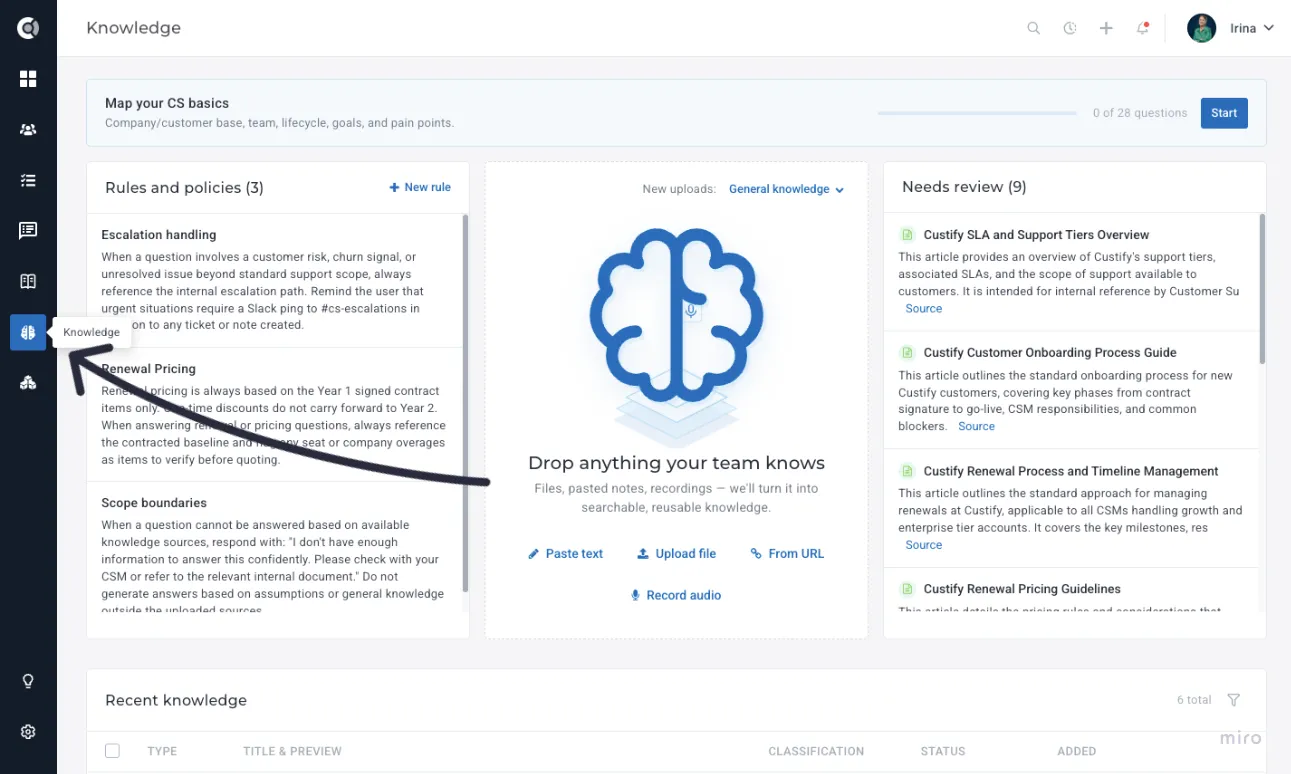The height and width of the screenshot is (774, 1291).
Task: Open the book library icon in sidebar
Action: (x=28, y=281)
